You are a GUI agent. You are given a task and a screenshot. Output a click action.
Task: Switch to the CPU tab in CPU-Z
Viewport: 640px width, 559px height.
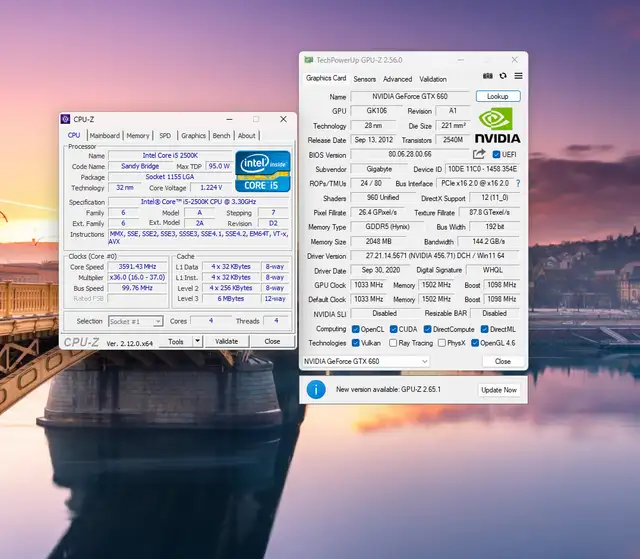74,135
